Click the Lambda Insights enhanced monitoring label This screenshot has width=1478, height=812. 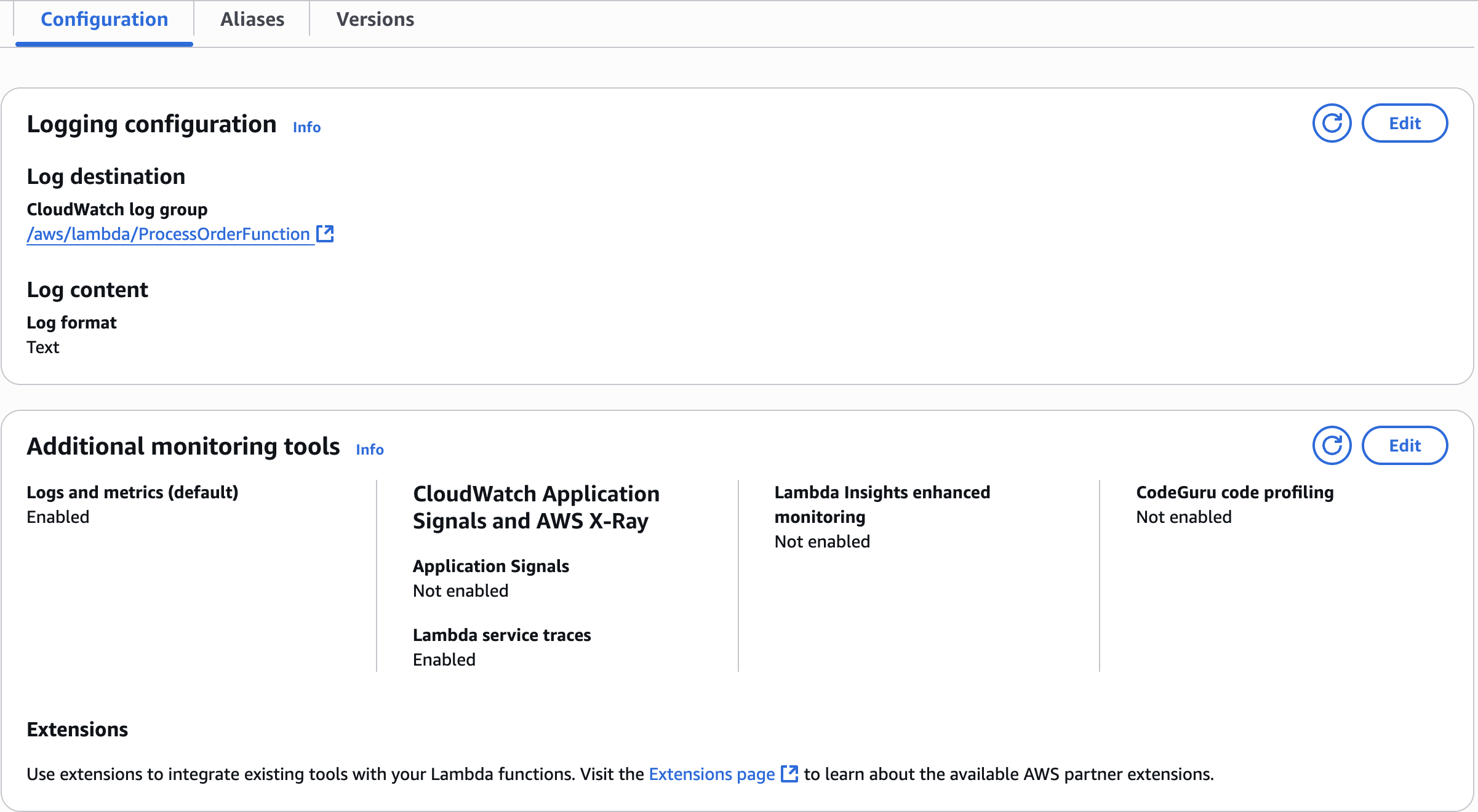pos(882,504)
